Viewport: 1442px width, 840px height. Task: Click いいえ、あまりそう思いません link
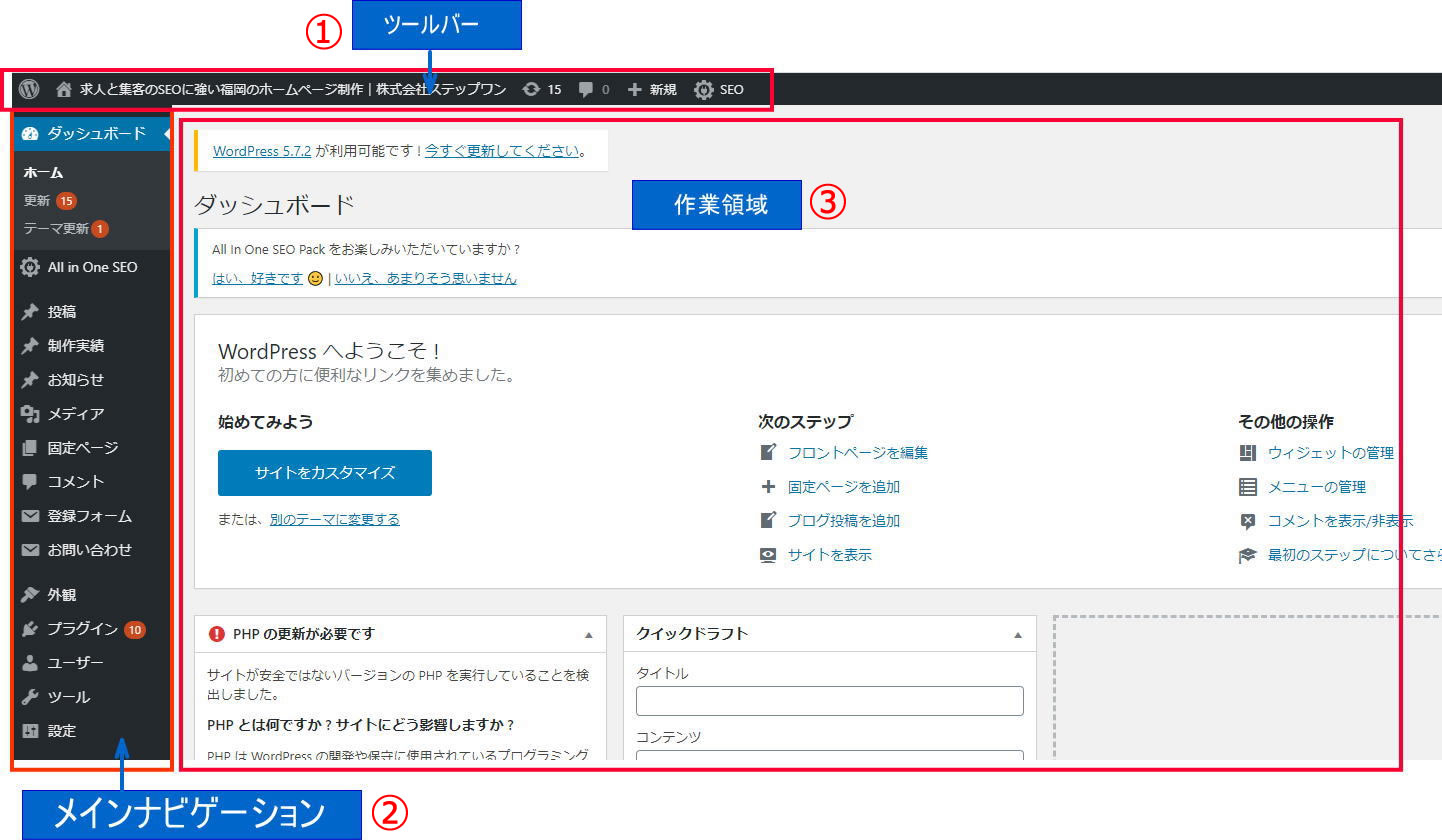tap(426, 278)
